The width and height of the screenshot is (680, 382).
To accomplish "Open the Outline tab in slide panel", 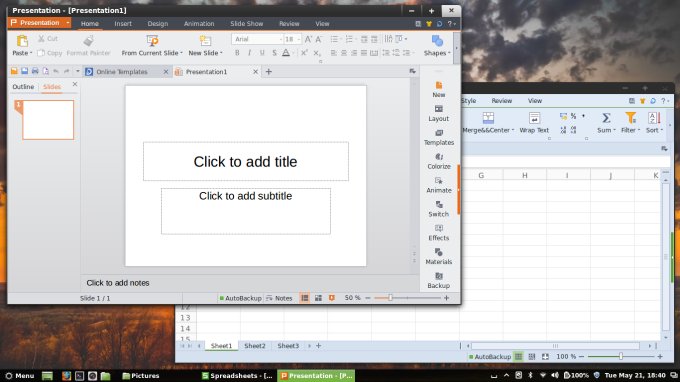I will (x=23, y=87).
